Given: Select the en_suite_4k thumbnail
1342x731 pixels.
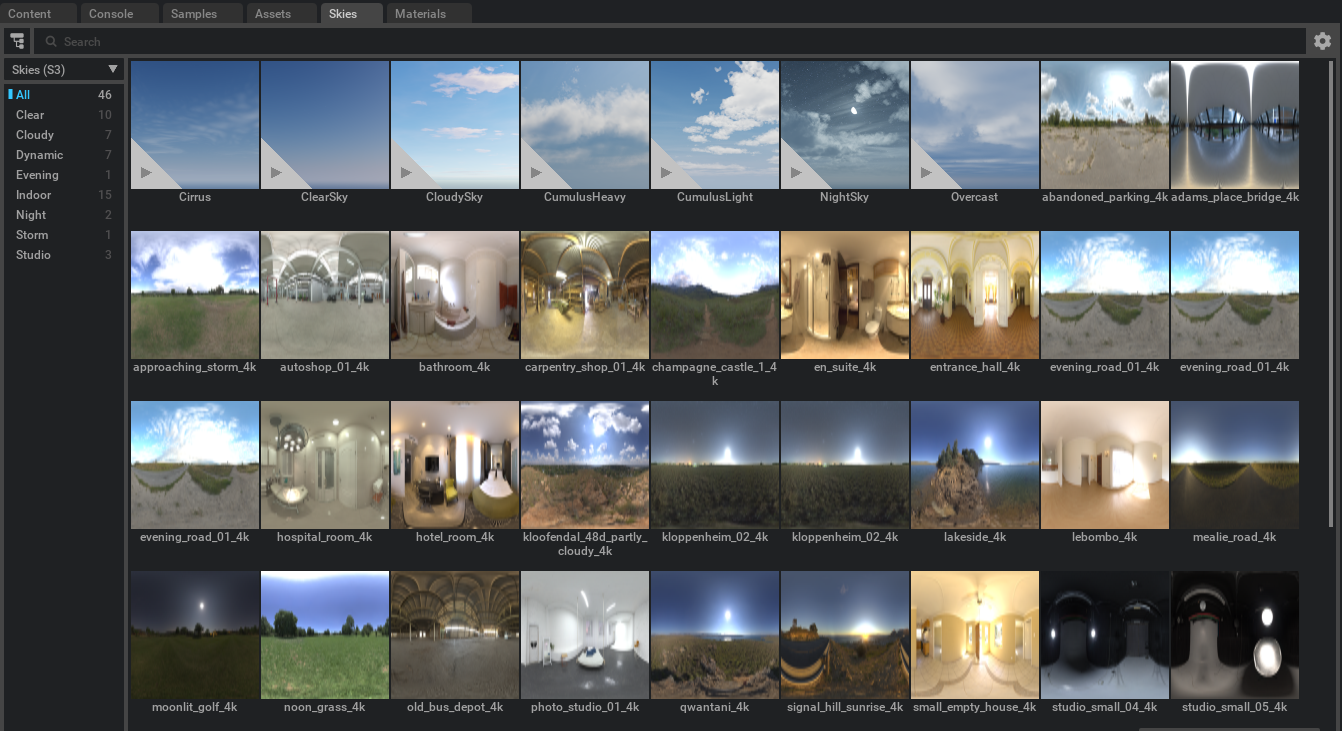Looking at the screenshot, I should (845, 295).
